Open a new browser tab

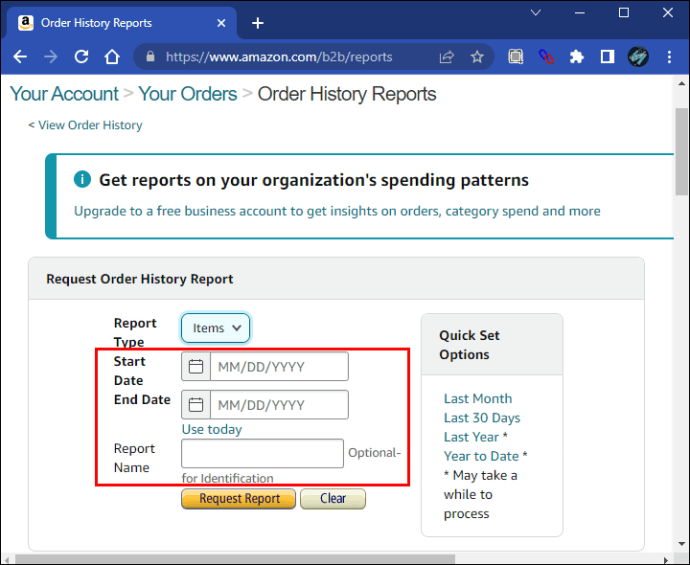pos(258,23)
